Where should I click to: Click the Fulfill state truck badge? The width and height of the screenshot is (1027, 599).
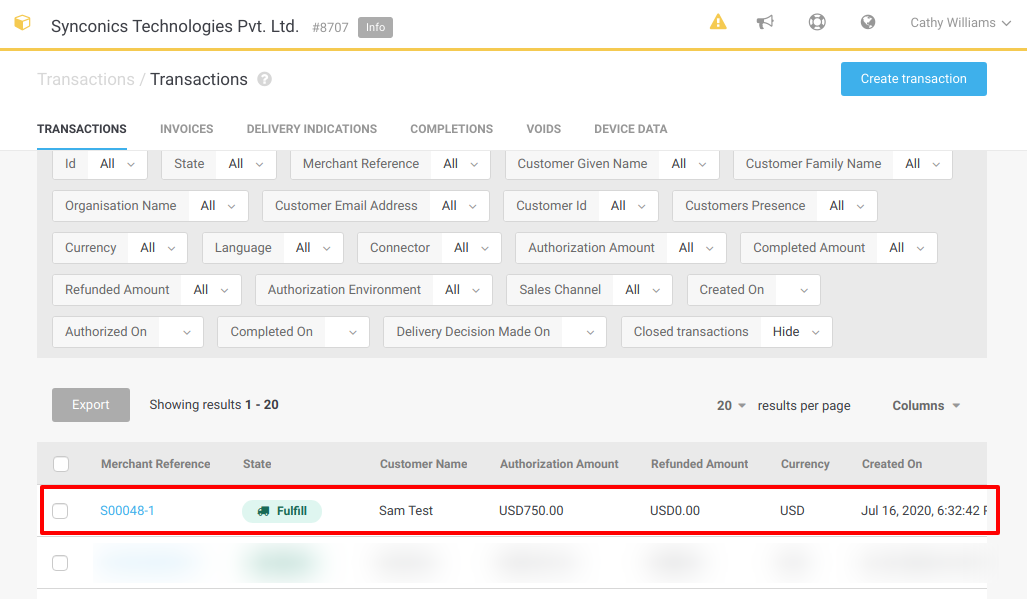click(x=282, y=511)
